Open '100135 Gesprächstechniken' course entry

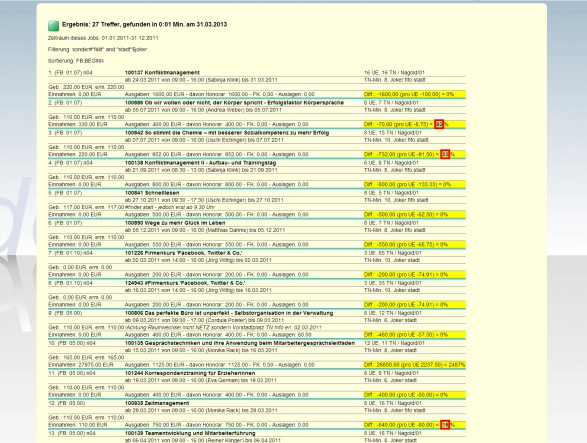240,343
